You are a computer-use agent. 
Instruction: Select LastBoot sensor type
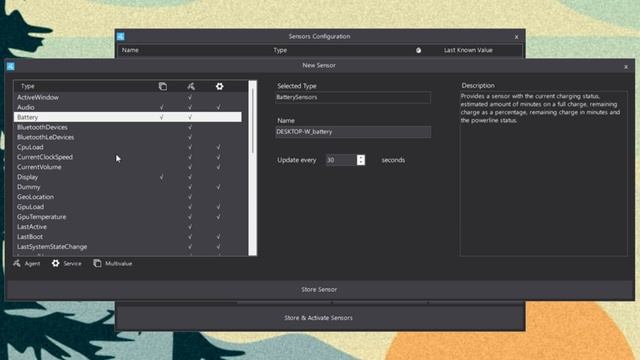pos(127,236)
